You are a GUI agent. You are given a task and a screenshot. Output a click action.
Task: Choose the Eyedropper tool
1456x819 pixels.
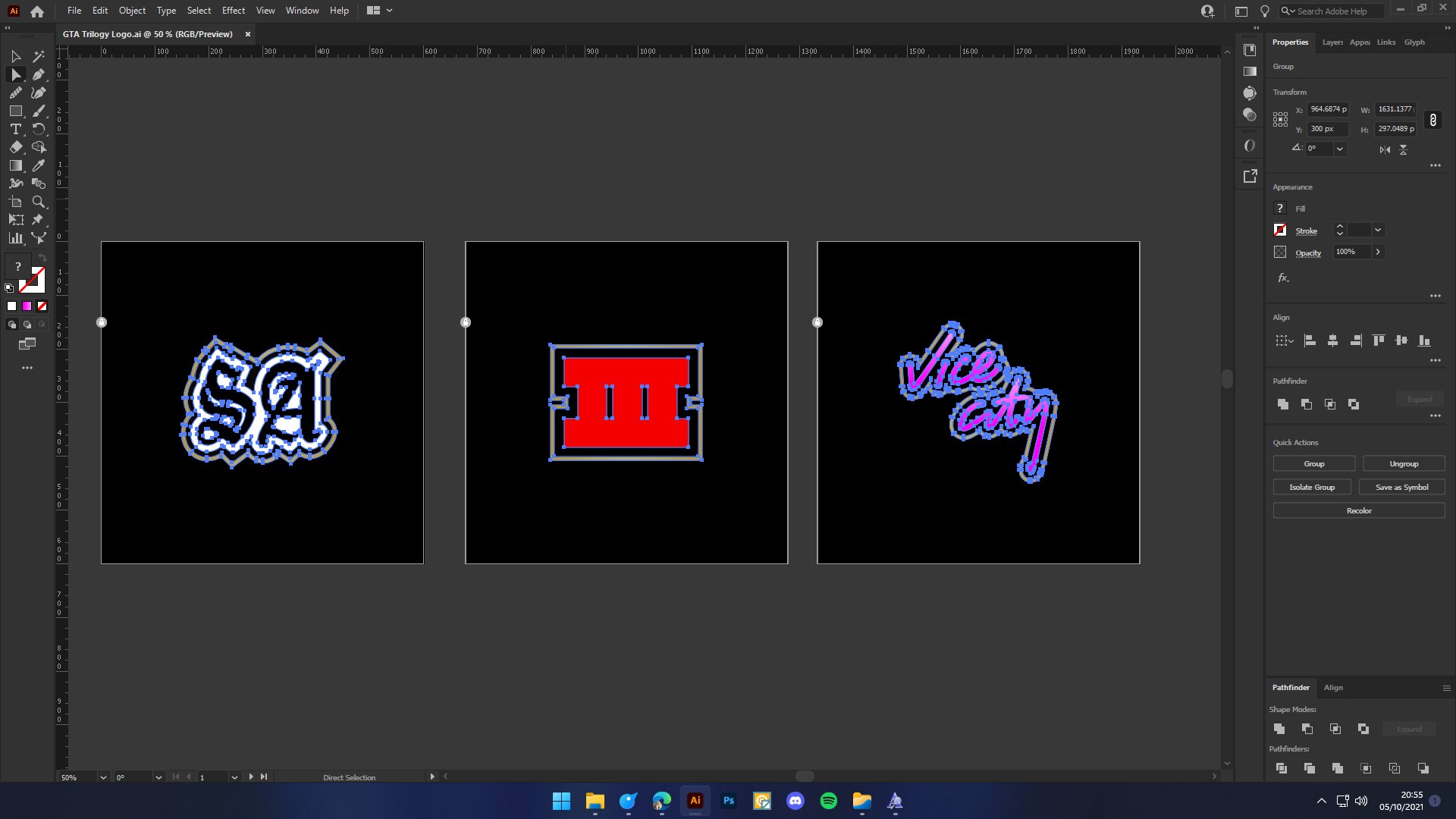[39, 165]
